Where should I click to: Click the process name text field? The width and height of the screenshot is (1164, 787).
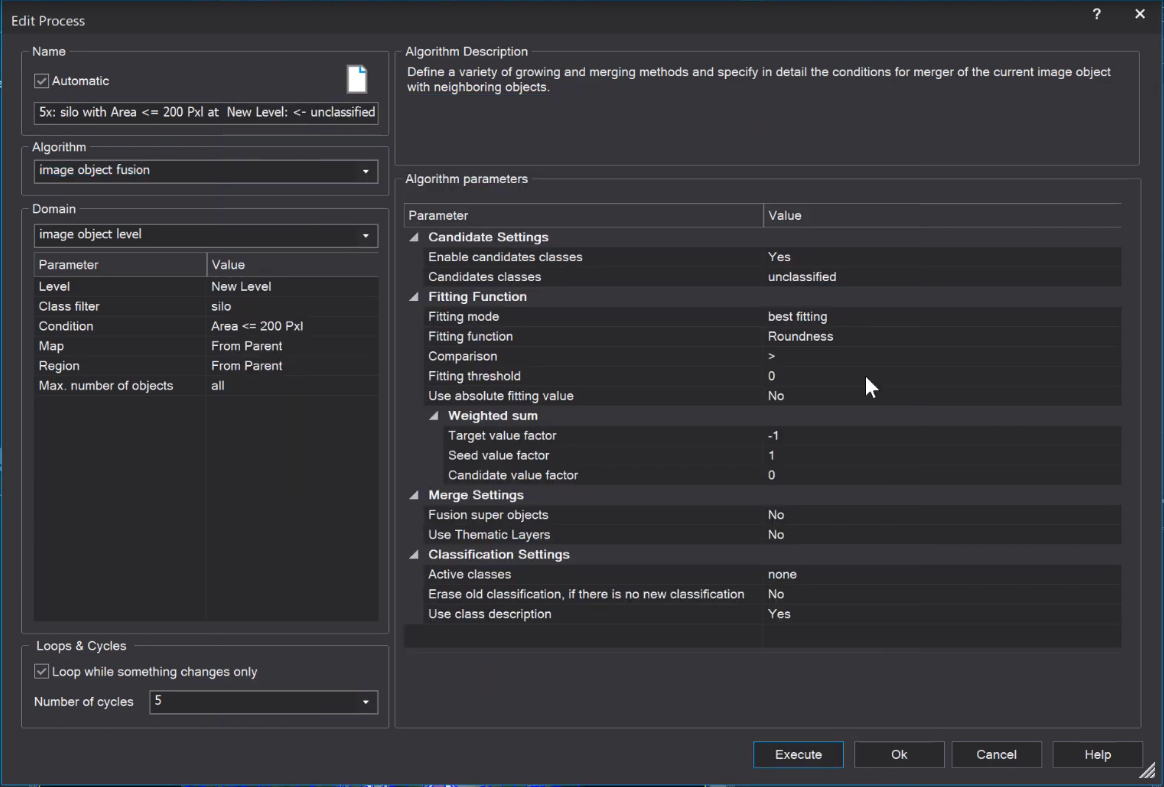click(x=206, y=113)
